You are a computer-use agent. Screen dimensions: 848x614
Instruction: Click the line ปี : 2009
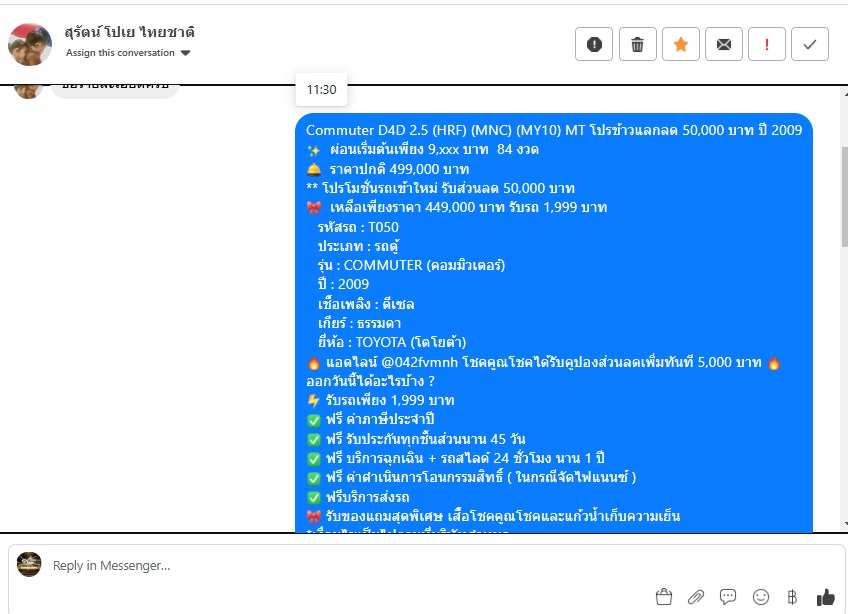(x=343, y=285)
